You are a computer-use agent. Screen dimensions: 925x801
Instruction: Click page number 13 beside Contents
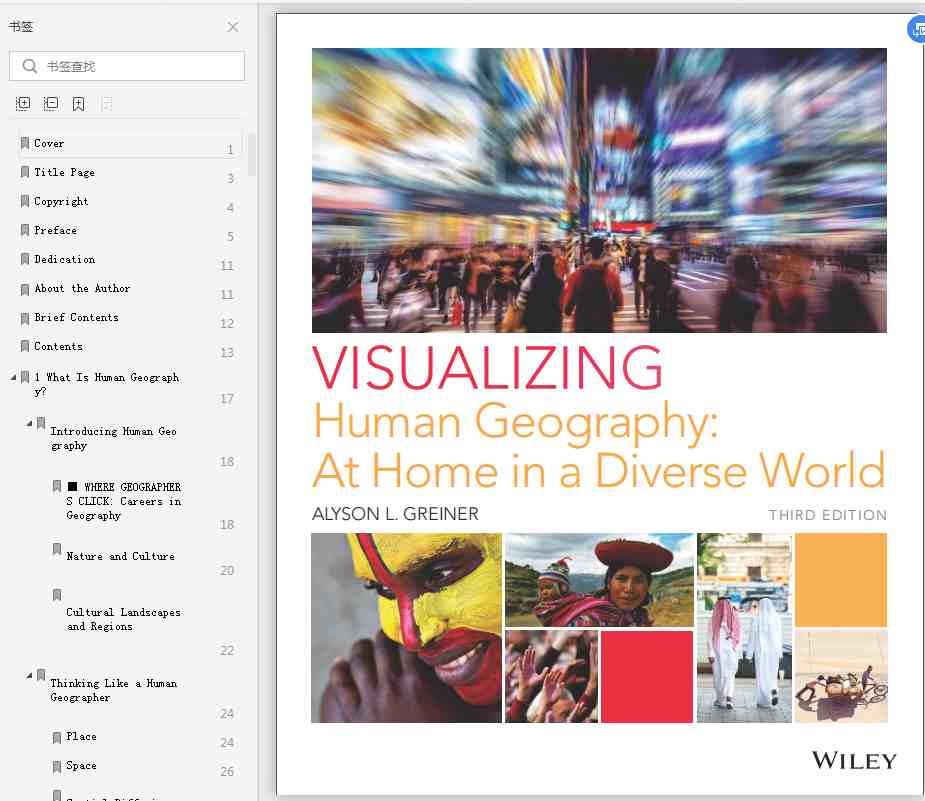coord(227,353)
